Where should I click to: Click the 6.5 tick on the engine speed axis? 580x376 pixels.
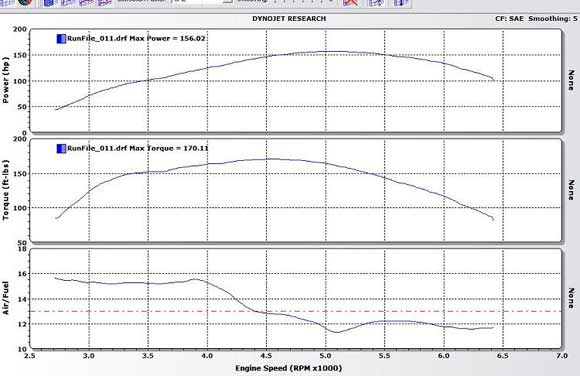coord(503,356)
